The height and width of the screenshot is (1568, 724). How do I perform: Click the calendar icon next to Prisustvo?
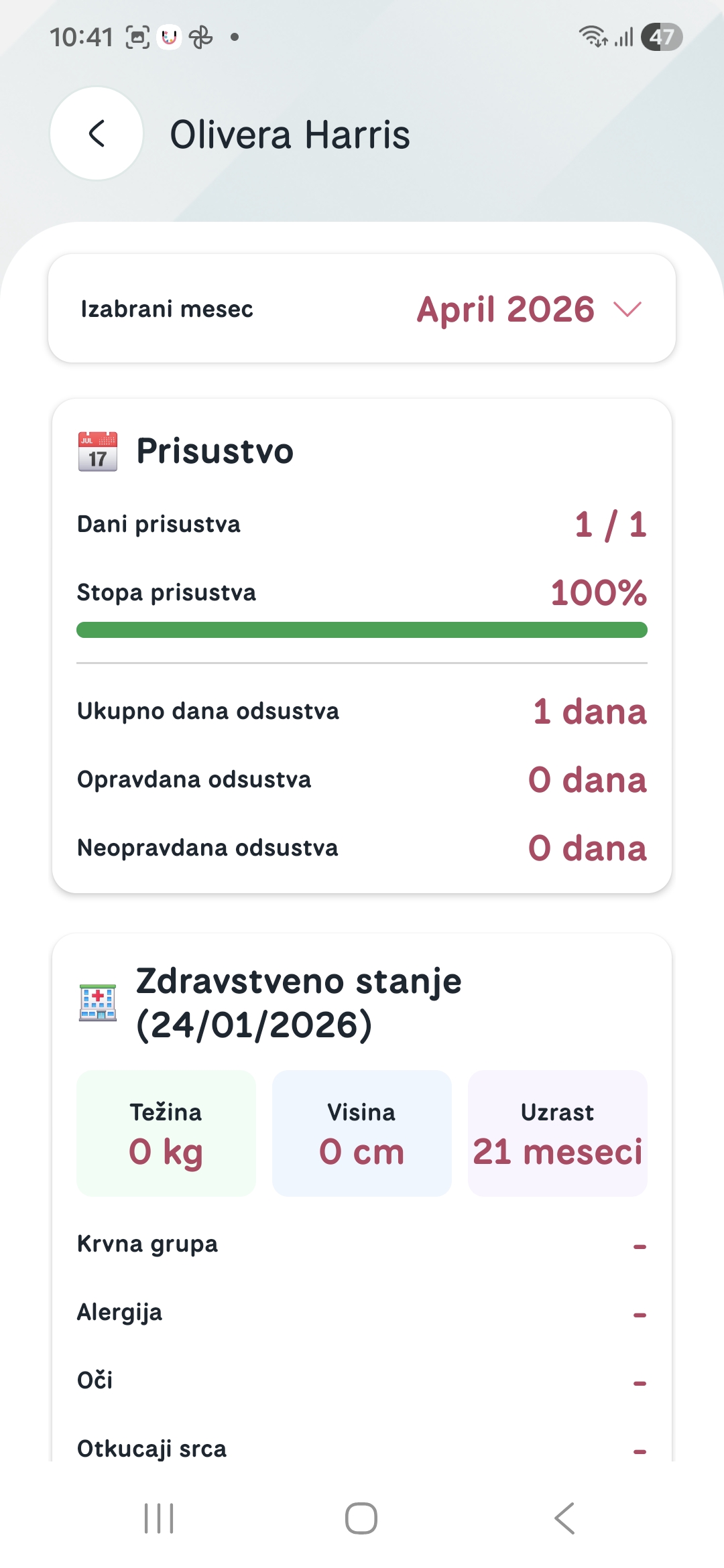[x=98, y=451]
